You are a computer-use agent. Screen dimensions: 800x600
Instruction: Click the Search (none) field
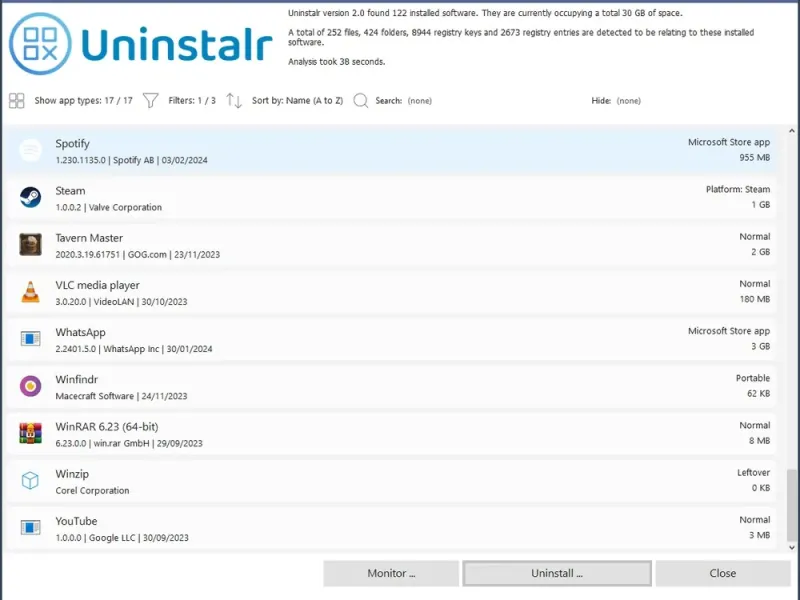pos(404,101)
